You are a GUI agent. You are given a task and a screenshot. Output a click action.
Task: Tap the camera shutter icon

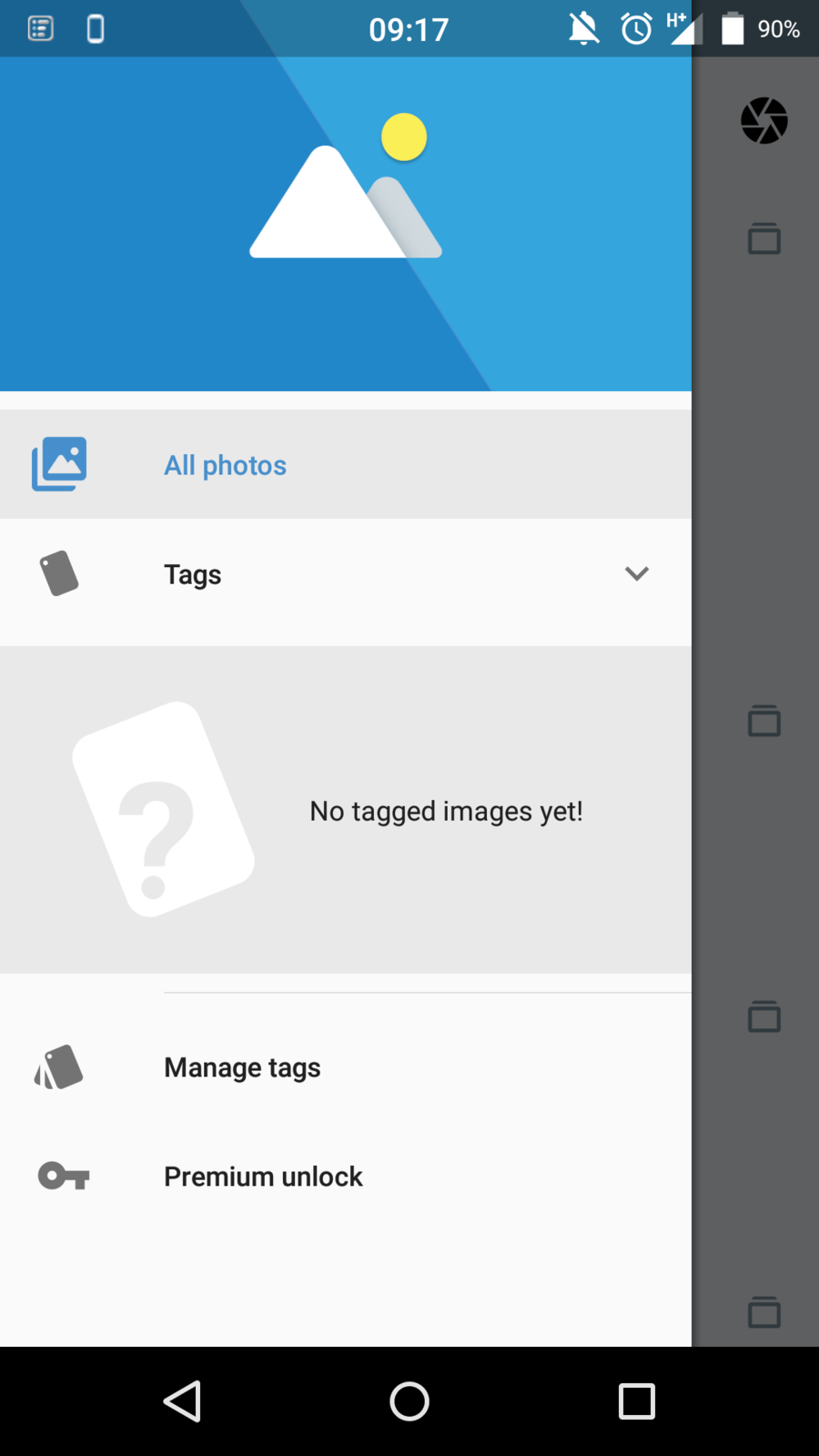763,121
